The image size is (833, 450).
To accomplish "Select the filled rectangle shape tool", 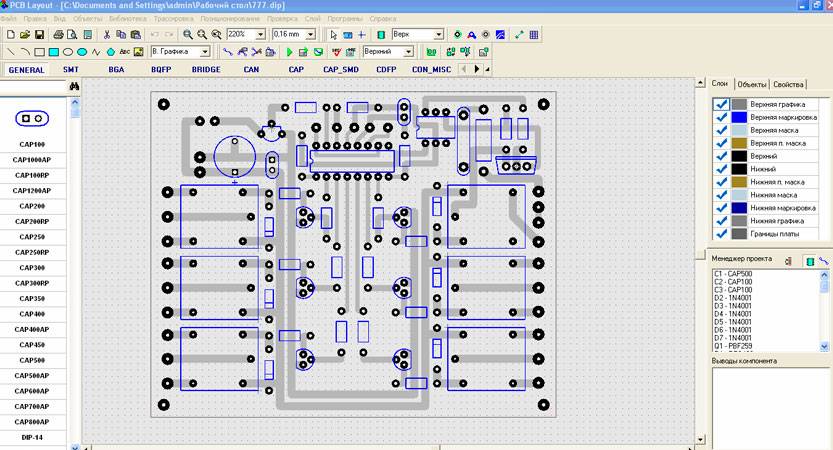I will point(54,52).
